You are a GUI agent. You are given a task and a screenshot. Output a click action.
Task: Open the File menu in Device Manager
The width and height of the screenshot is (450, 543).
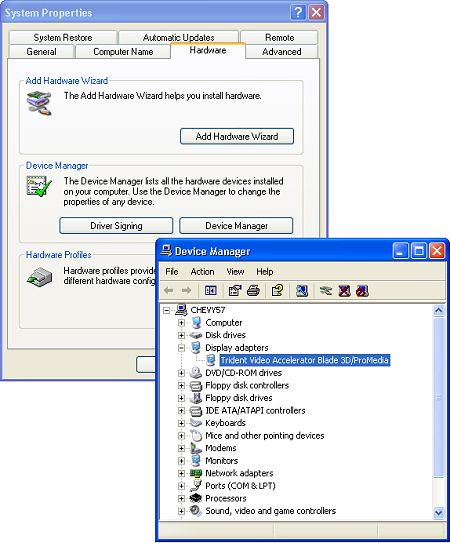point(172,272)
